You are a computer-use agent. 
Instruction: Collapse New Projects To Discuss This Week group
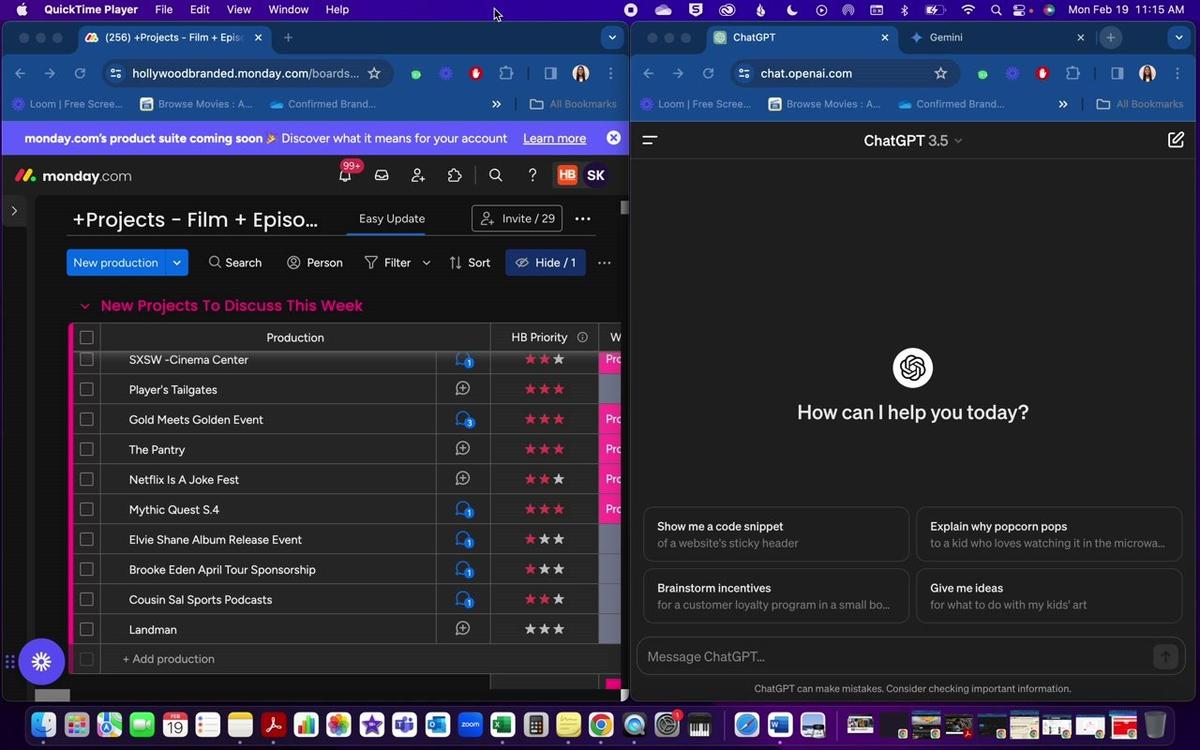(x=85, y=306)
